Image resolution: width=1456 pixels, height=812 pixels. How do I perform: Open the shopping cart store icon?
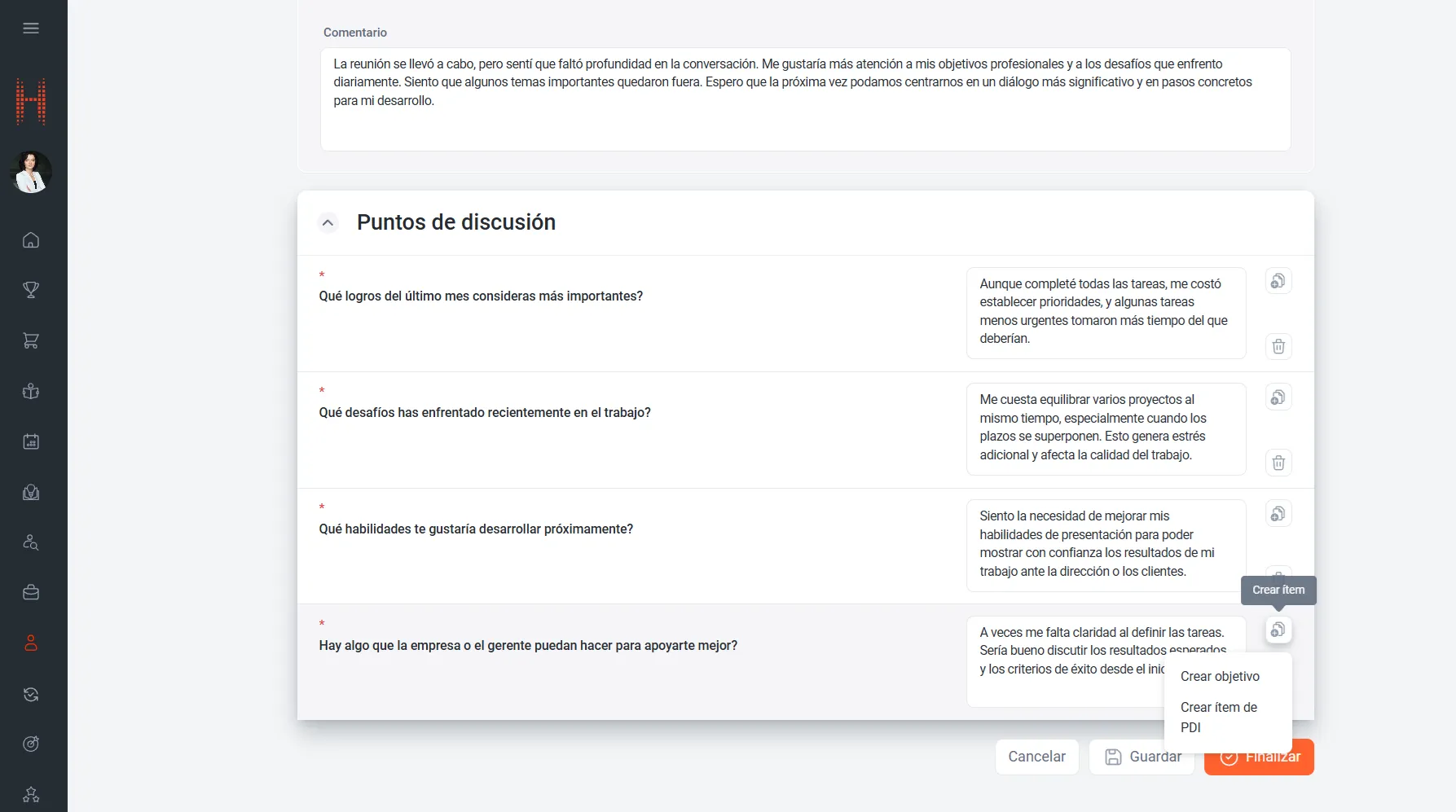tap(31, 340)
